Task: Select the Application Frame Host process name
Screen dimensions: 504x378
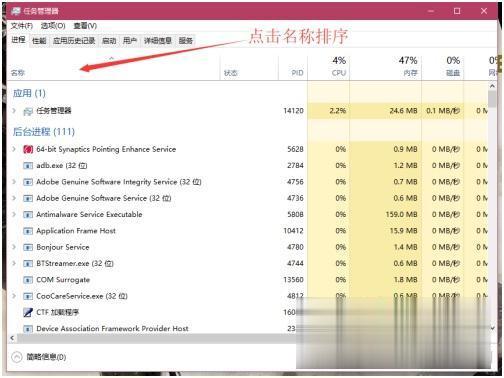Action: tap(76, 231)
